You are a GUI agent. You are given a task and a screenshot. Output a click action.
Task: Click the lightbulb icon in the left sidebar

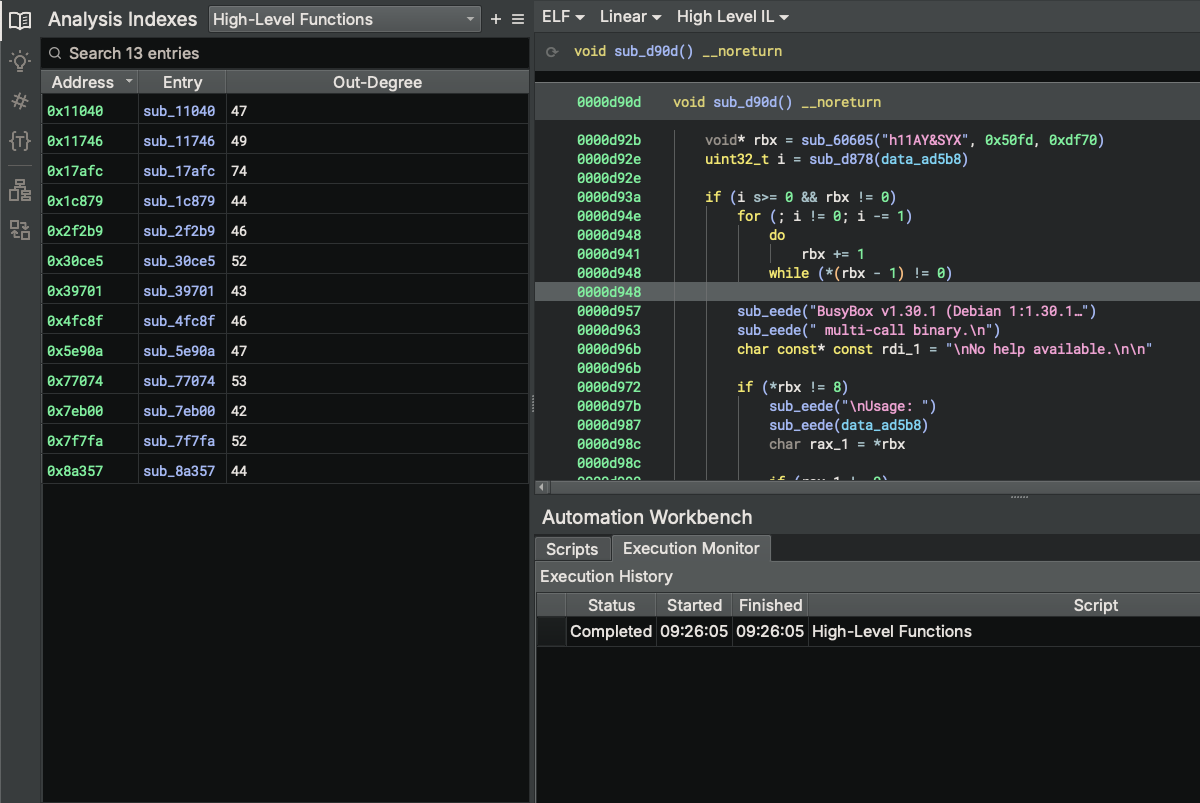(20, 60)
